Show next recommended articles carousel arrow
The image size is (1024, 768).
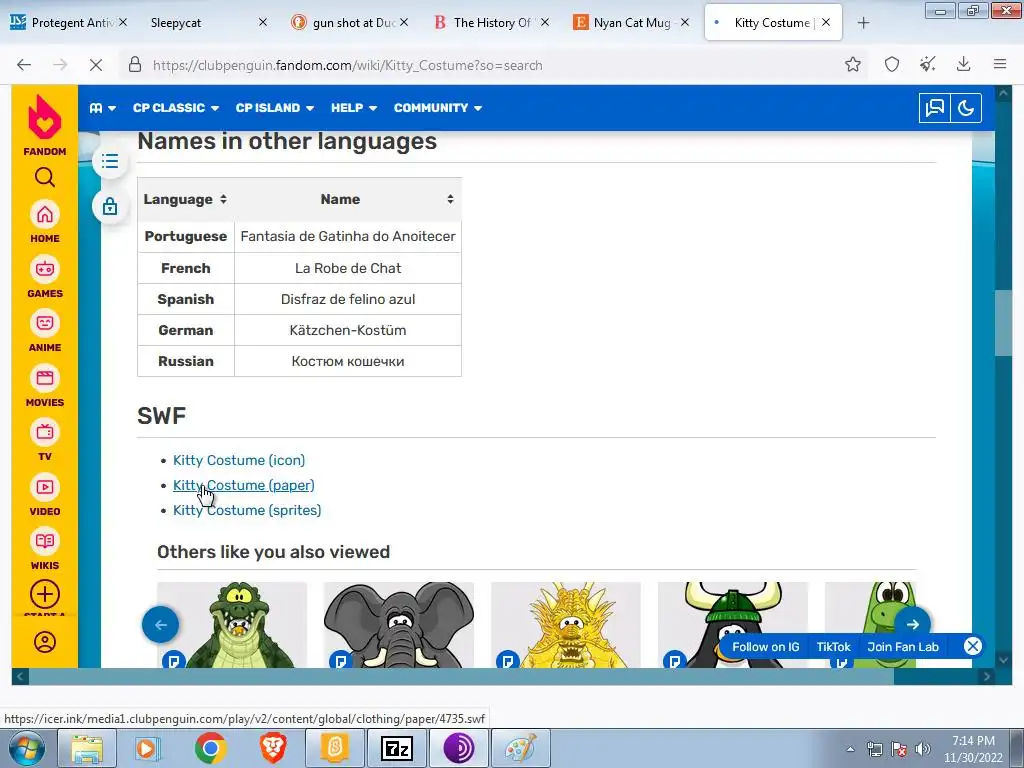point(912,624)
